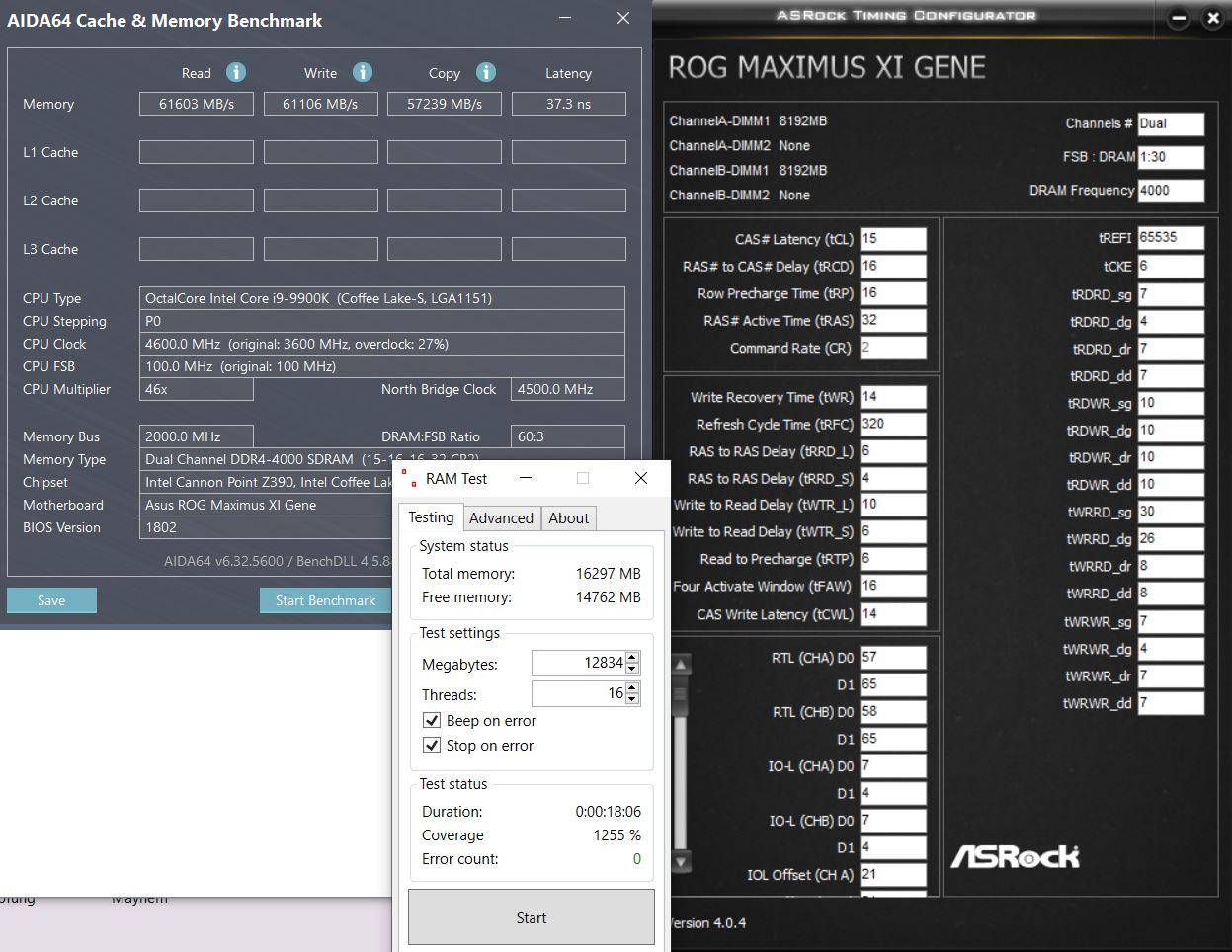Click the Channels # field showing Dual
This screenshot has height=952, width=1232.
[1171, 123]
